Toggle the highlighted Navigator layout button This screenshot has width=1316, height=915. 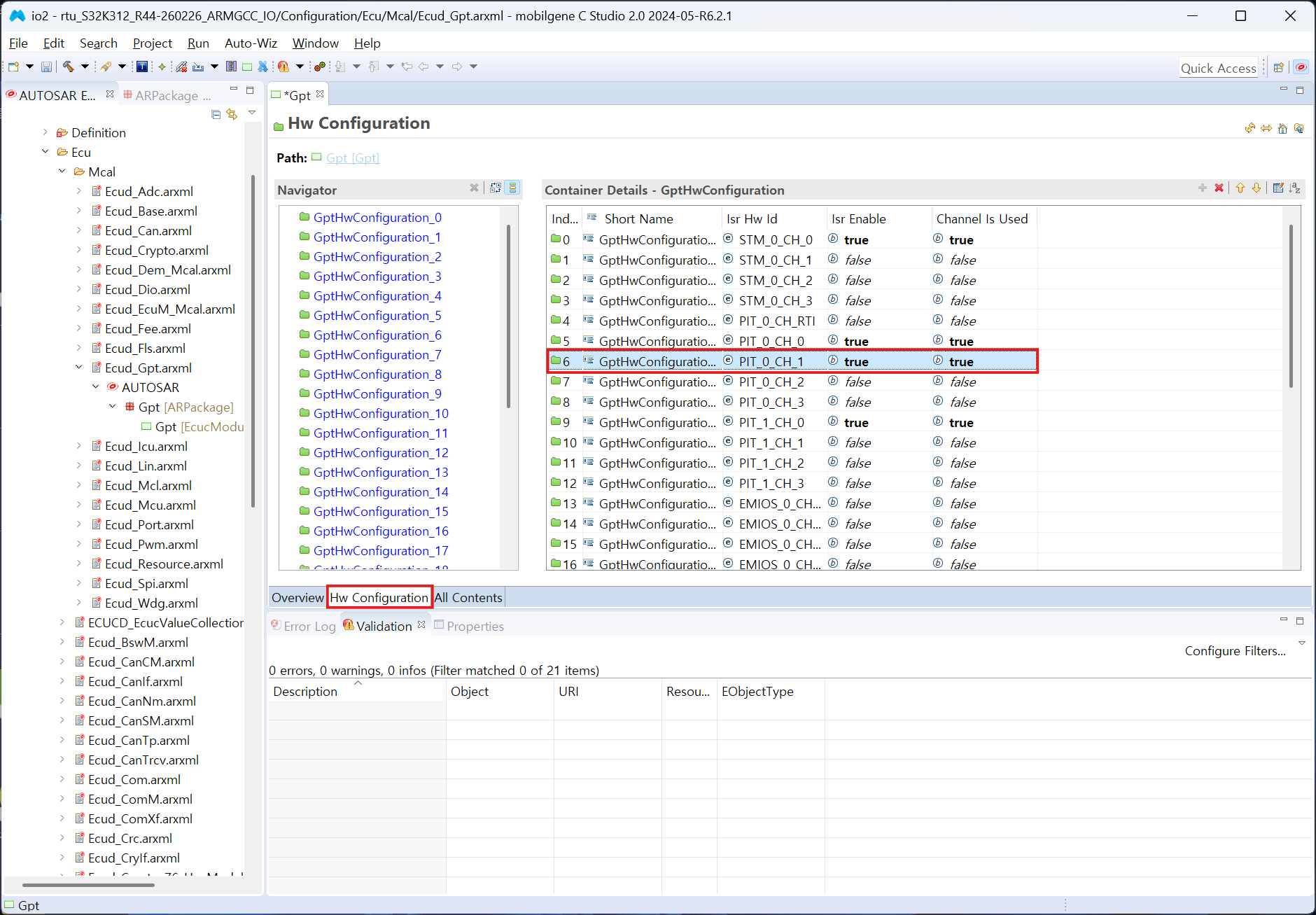(x=513, y=188)
